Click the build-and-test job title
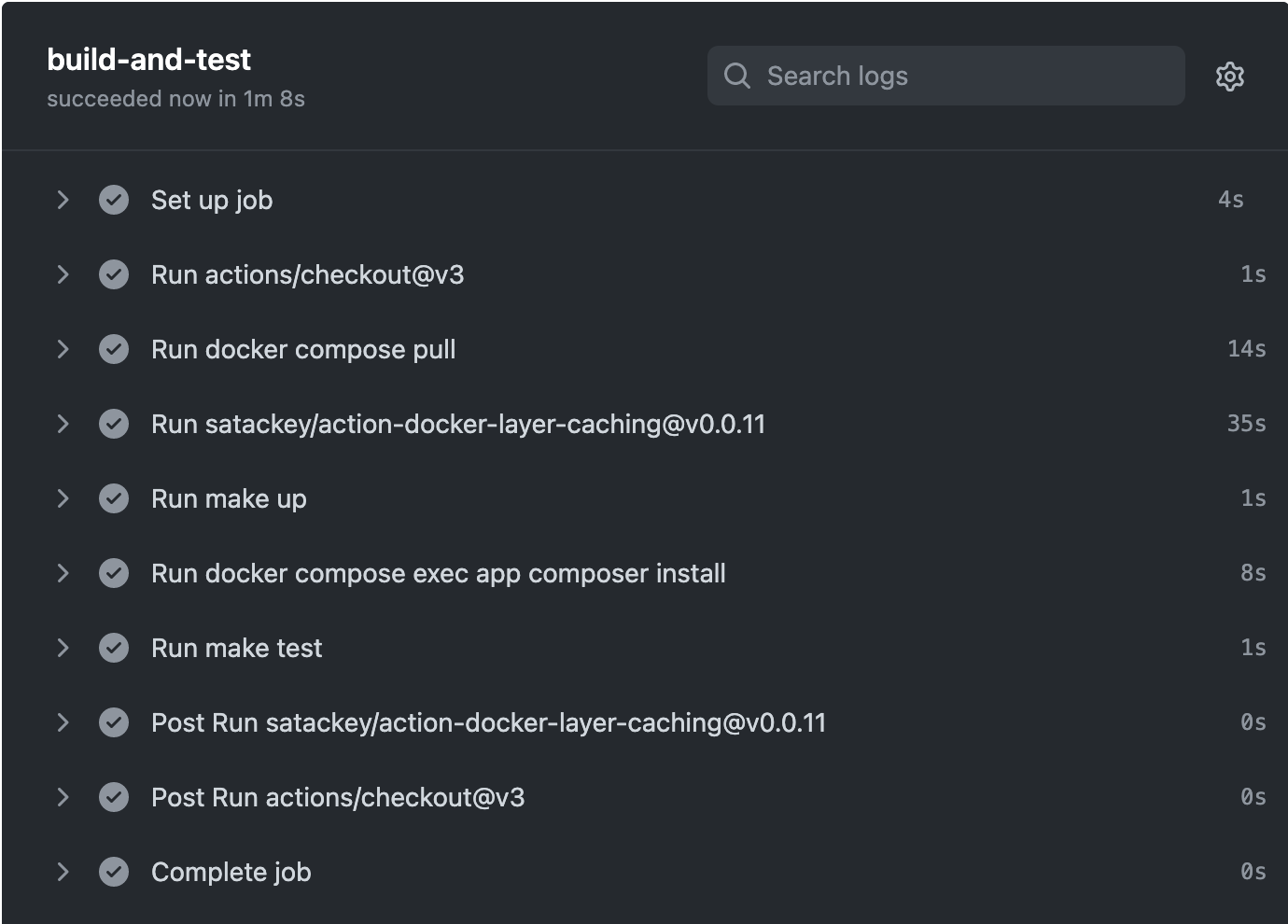1288x924 pixels. point(149,60)
